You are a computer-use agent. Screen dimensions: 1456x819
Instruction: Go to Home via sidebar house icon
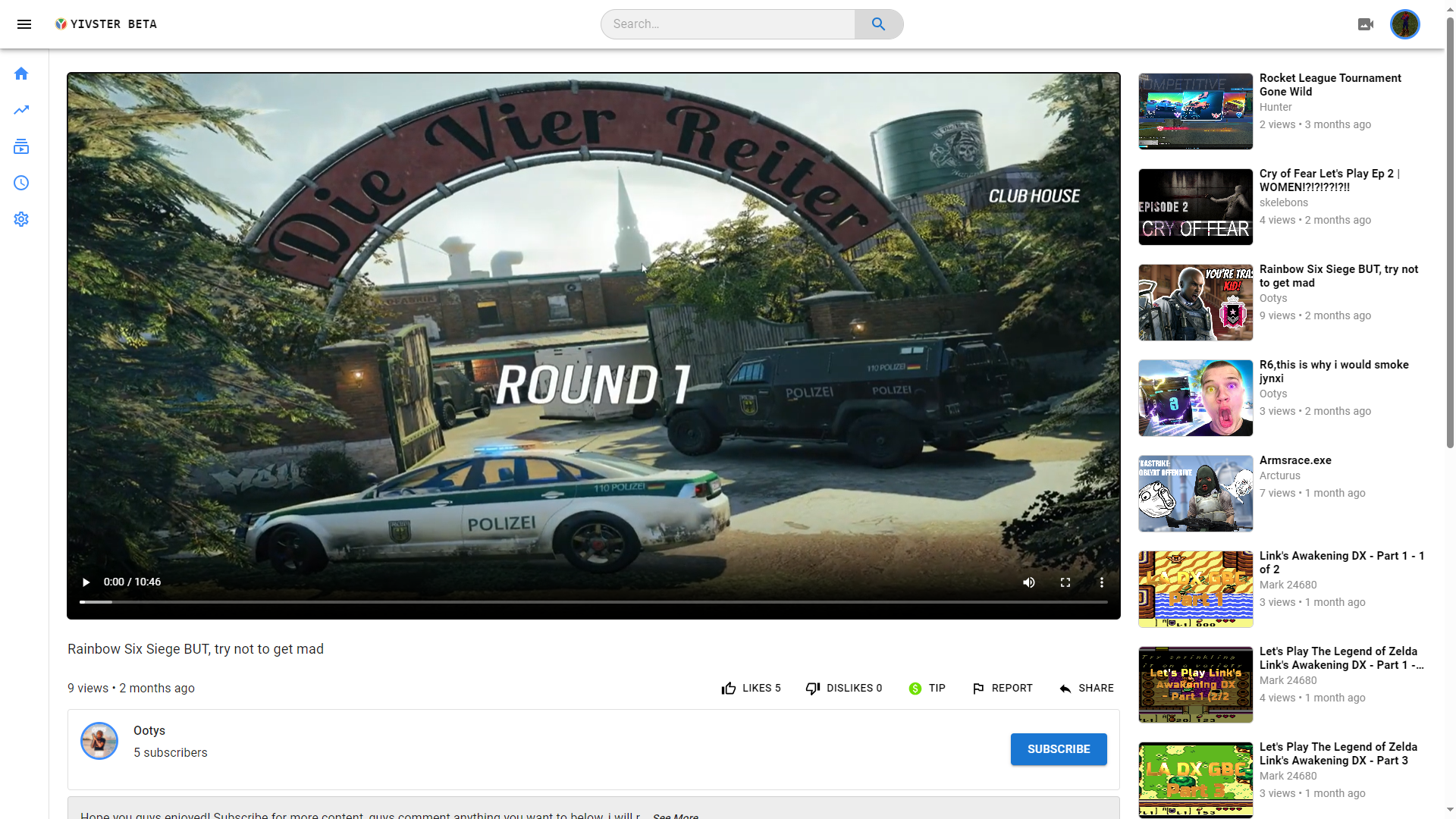click(21, 74)
